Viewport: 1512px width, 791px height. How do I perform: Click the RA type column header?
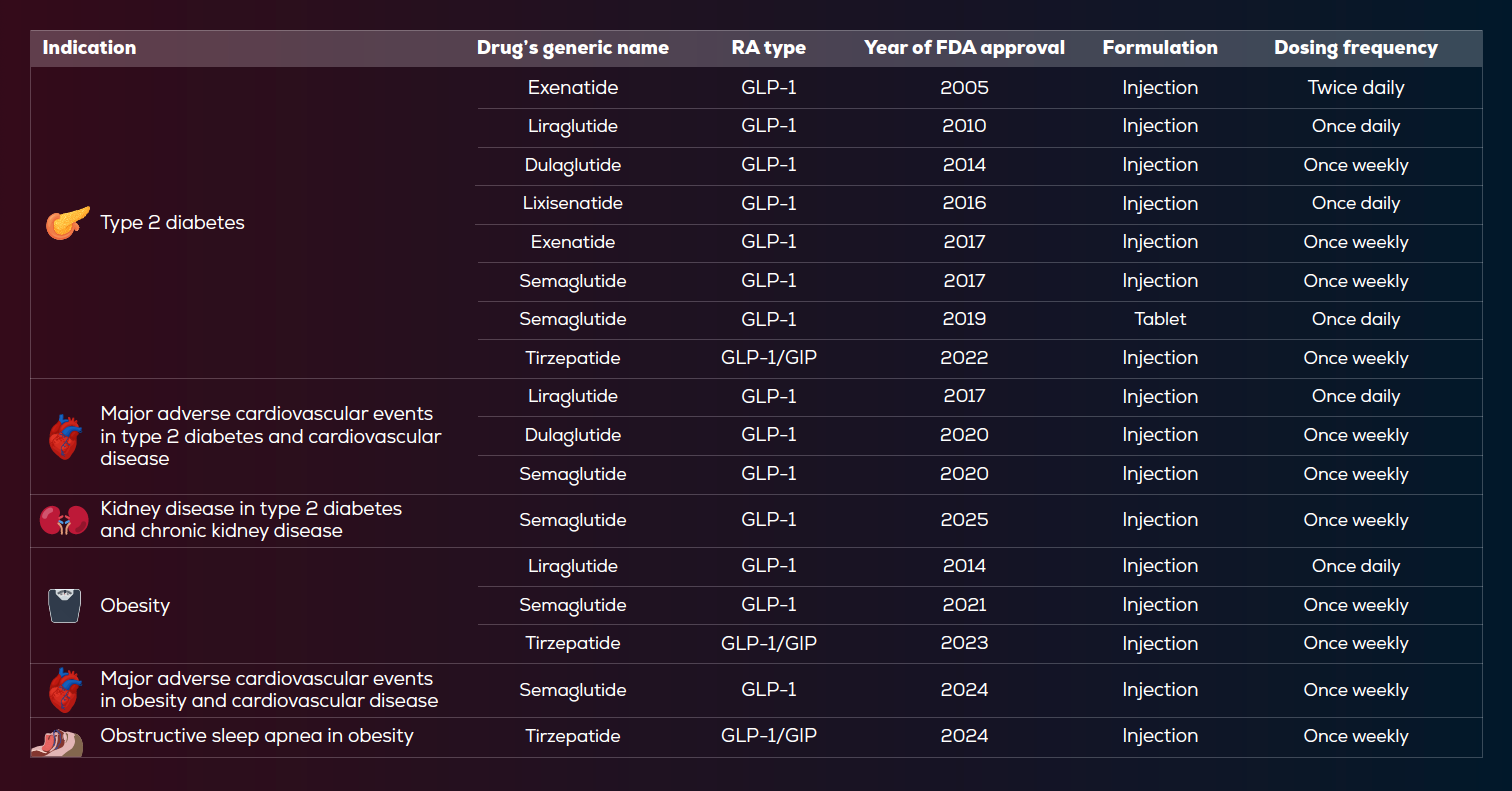768,48
